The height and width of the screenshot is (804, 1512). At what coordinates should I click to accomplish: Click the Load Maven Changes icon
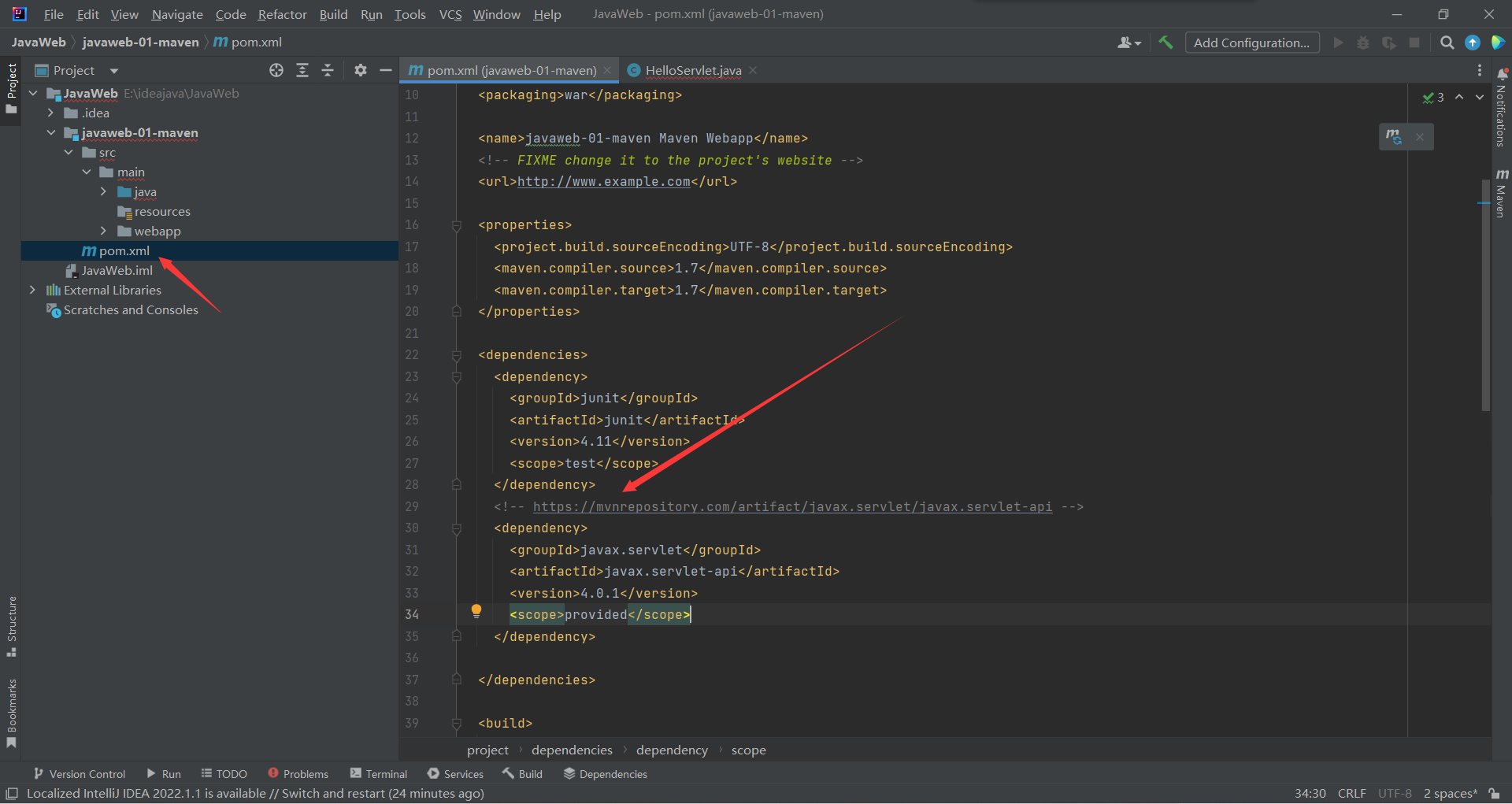(1394, 136)
